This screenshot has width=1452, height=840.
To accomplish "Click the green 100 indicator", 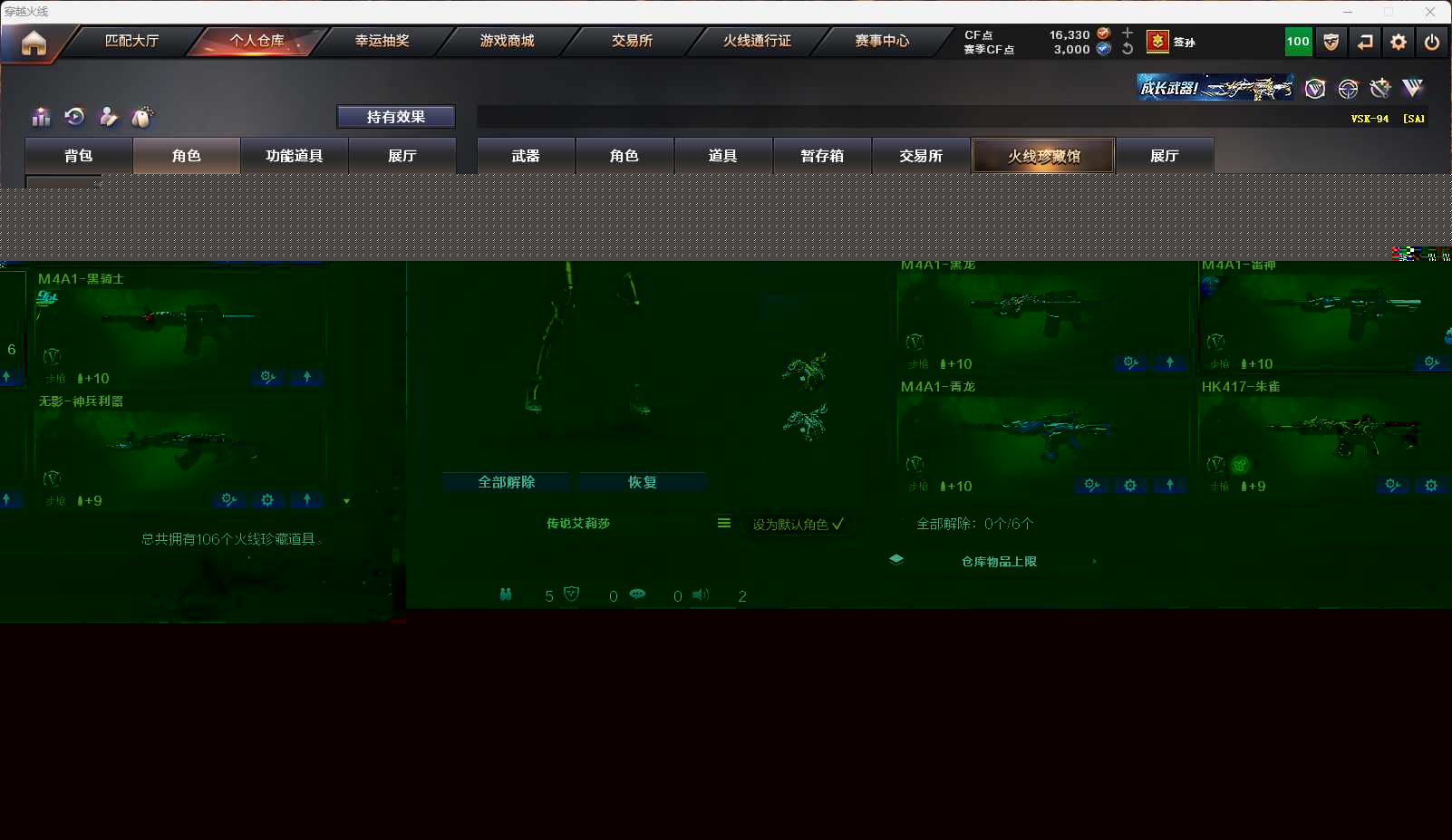I will tap(1298, 42).
